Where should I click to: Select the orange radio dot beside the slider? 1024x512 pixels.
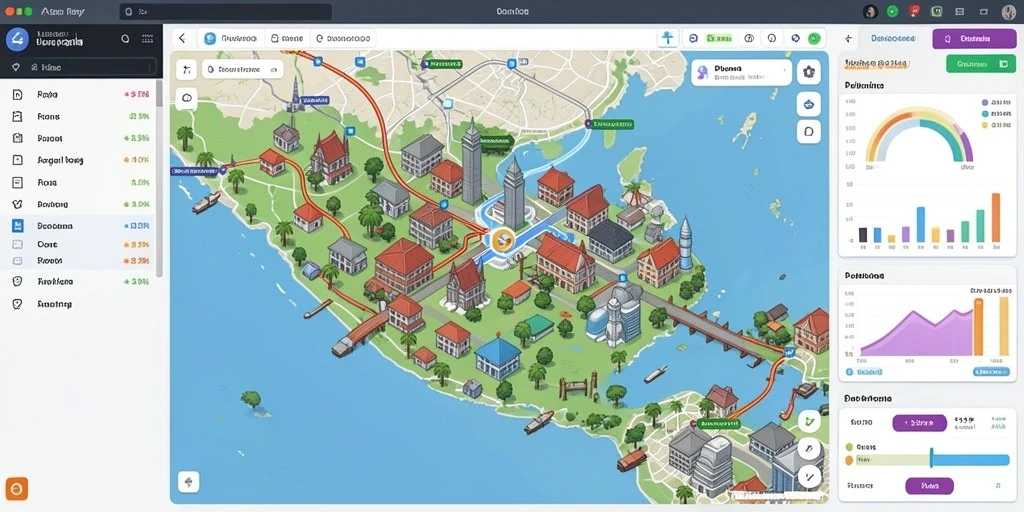pyautogui.click(x=849, y=460)
